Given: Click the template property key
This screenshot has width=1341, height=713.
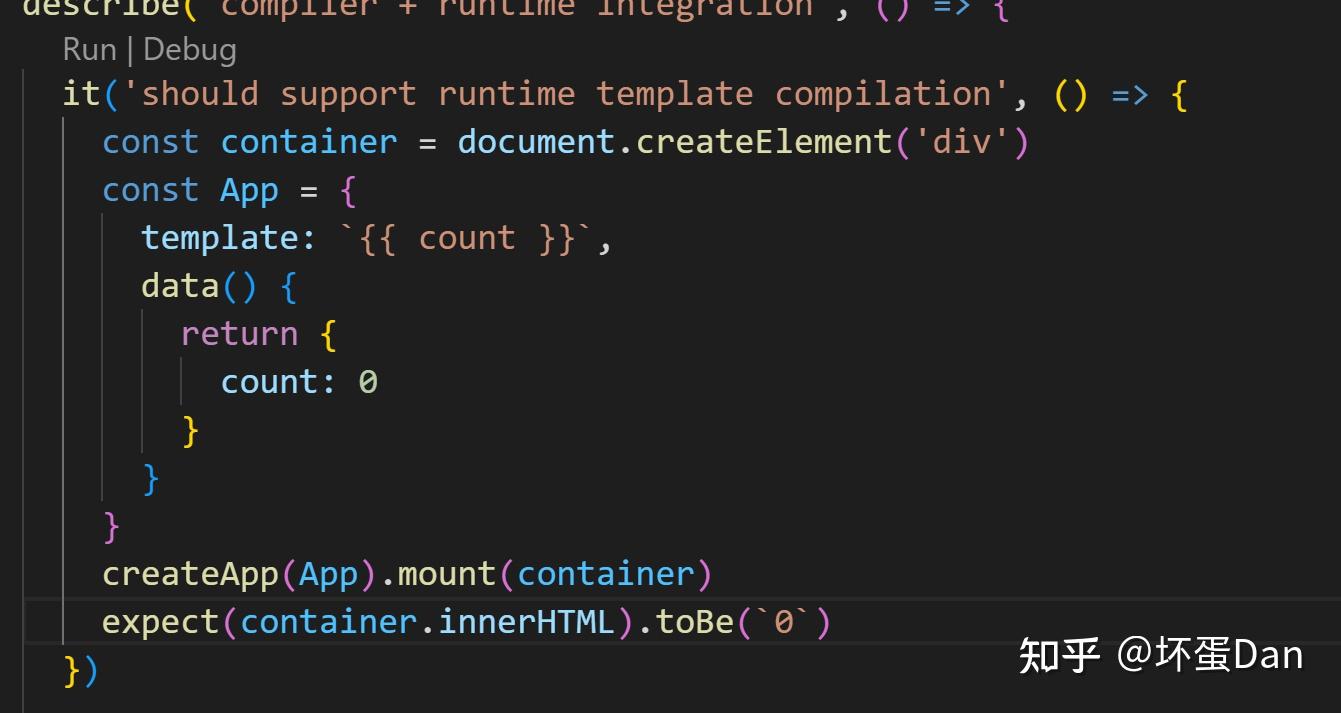Looking at the screenshot, I should [220, 237].
